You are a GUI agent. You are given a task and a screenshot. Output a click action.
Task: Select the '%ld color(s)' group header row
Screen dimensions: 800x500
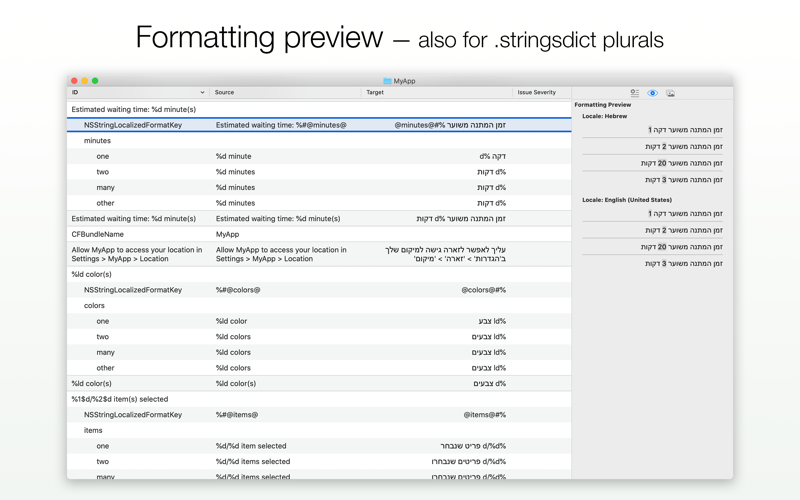tap(92, 274)
